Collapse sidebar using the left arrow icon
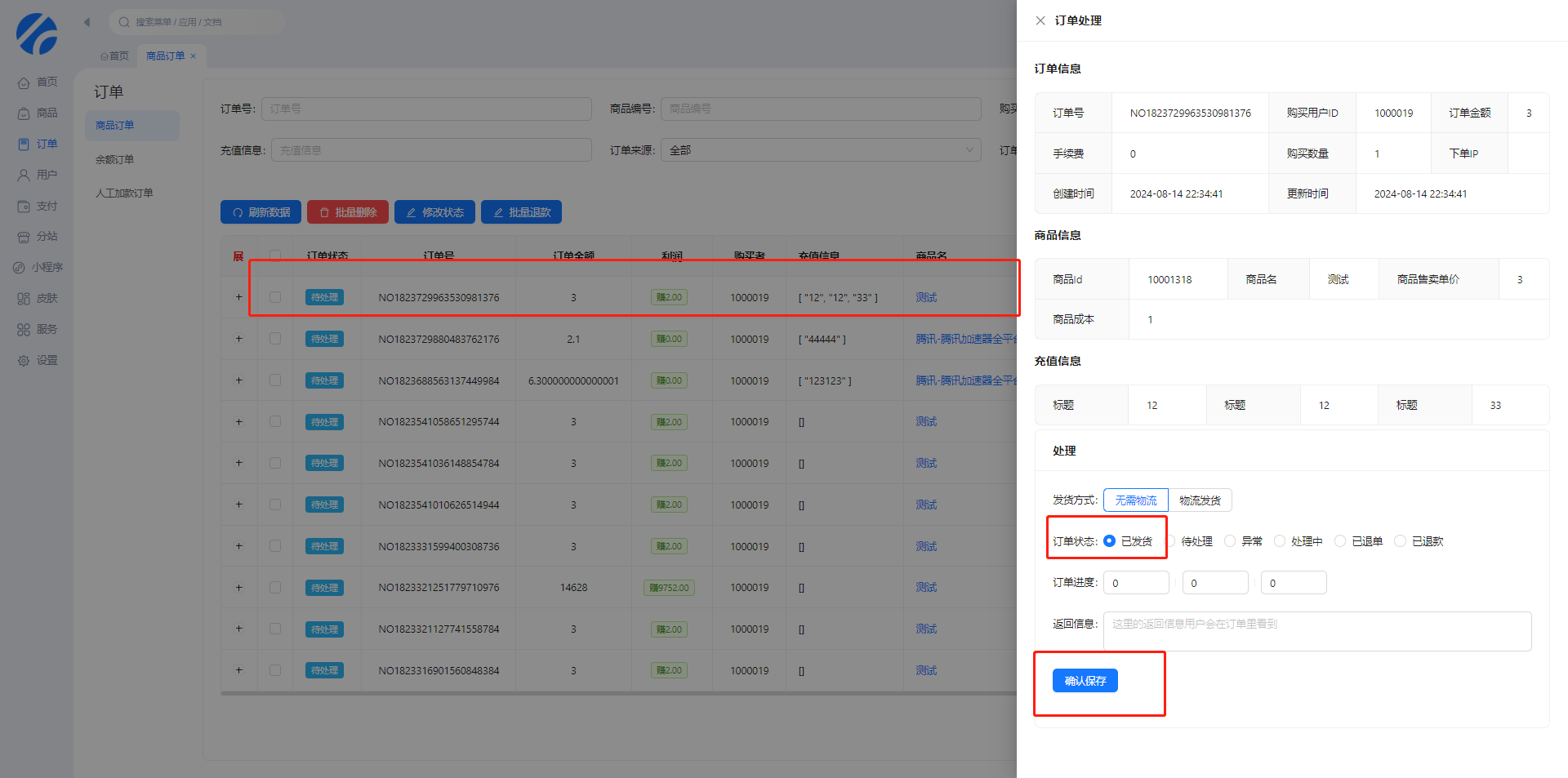Screen dimensions: 1568x778 click(x=87, y=22)
